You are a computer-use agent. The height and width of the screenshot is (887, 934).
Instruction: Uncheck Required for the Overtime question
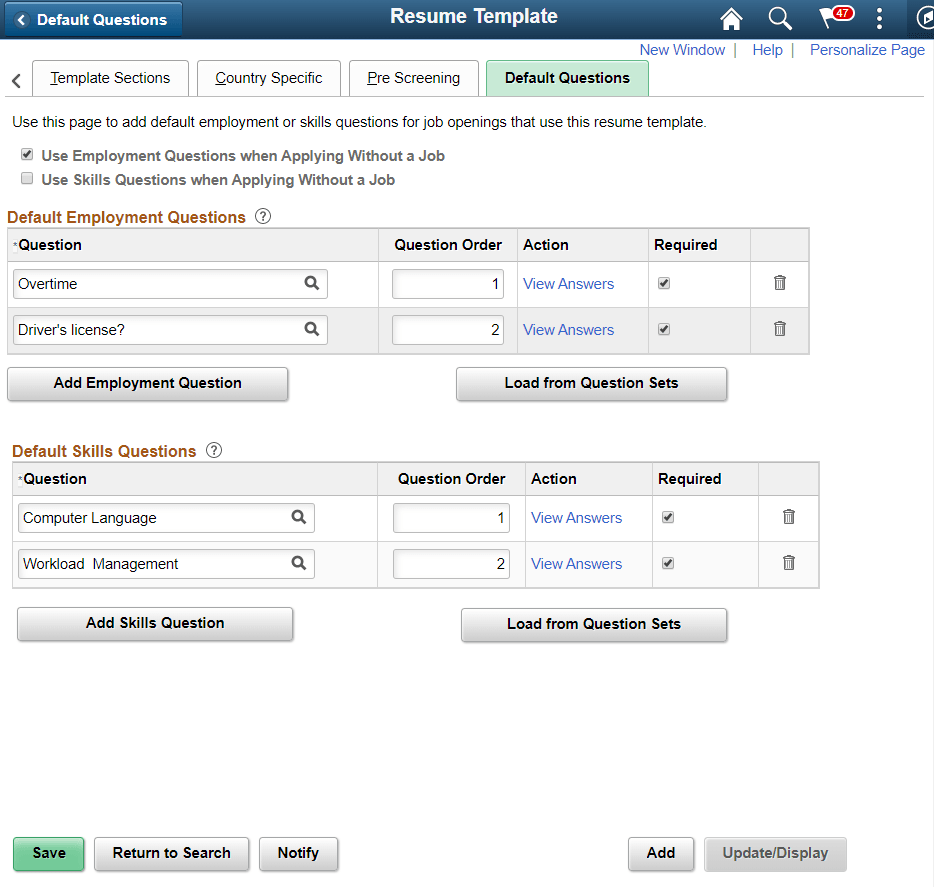click(663, 283)
